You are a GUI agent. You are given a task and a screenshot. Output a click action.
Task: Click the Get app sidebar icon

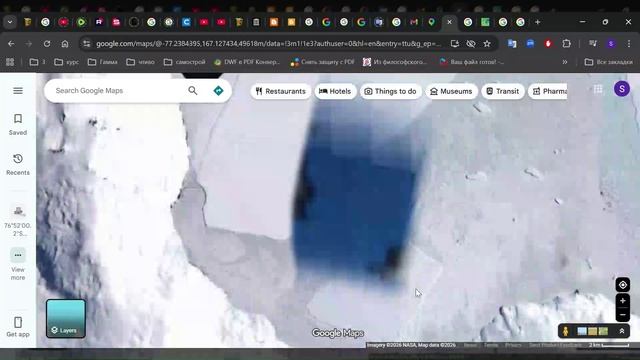point(18,327)
